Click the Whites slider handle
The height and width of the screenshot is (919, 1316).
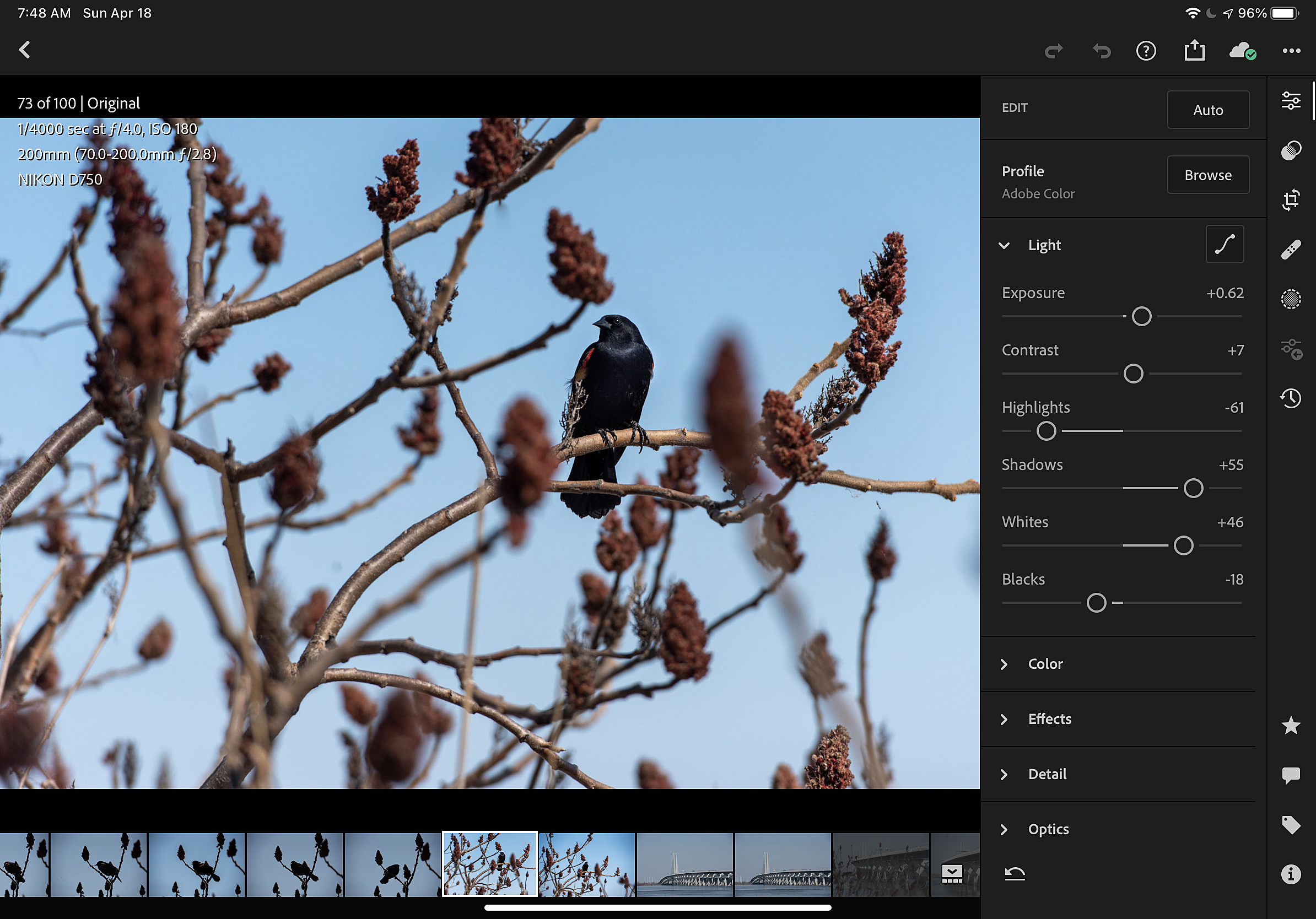[1183, 545]
